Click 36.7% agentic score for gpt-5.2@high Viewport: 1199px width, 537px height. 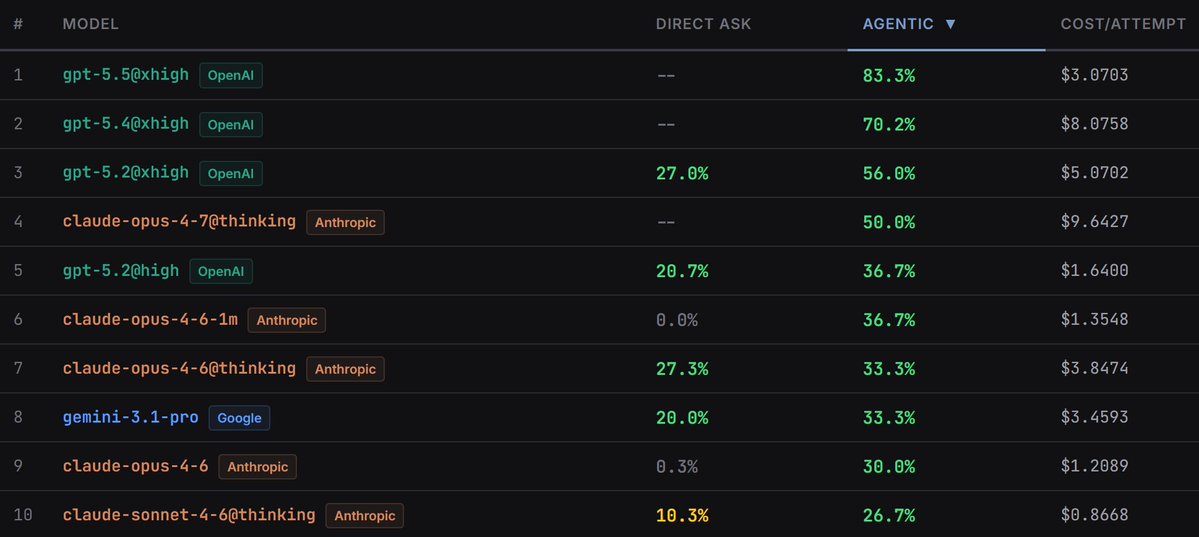(x=889, y=272)
